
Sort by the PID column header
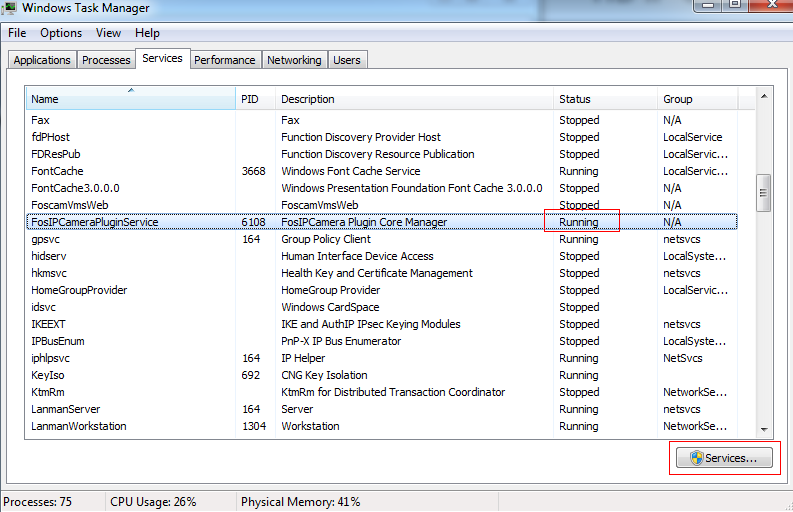tap(255, 99)
